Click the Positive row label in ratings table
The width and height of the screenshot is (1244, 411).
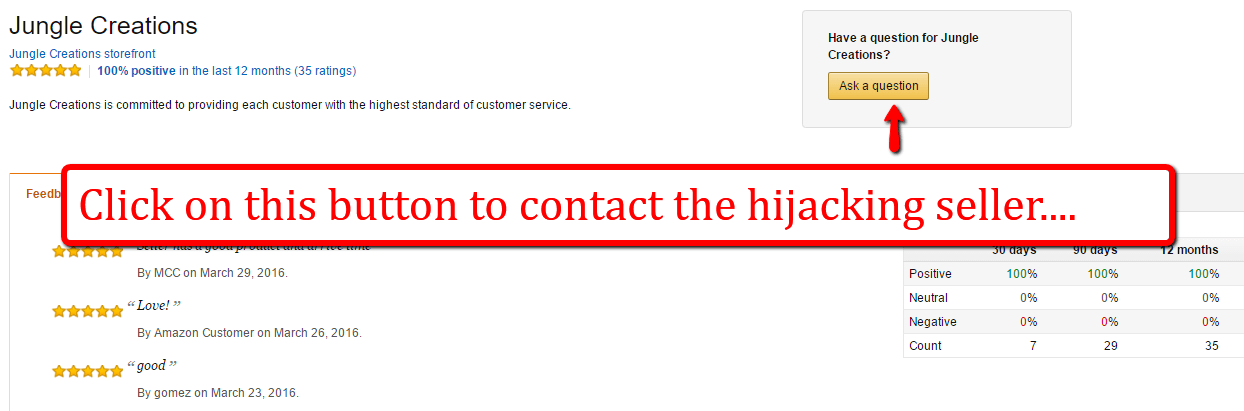(x=930, y=274)
